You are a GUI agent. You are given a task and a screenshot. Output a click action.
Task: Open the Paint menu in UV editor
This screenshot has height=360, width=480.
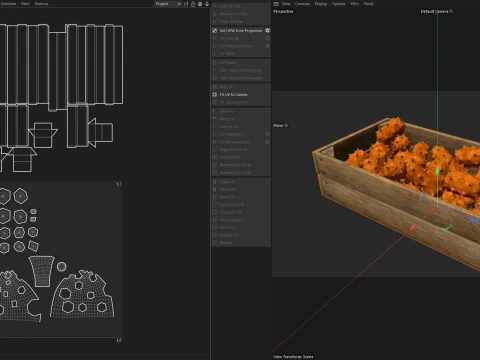25,4
